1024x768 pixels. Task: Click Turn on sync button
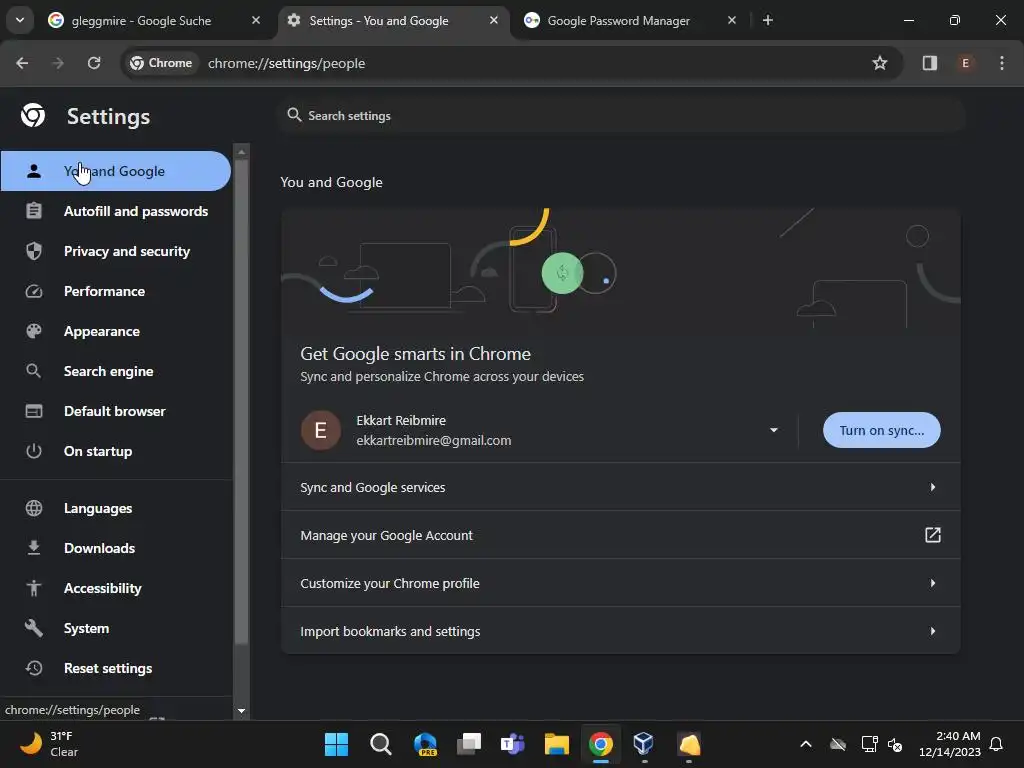point(882,430)
